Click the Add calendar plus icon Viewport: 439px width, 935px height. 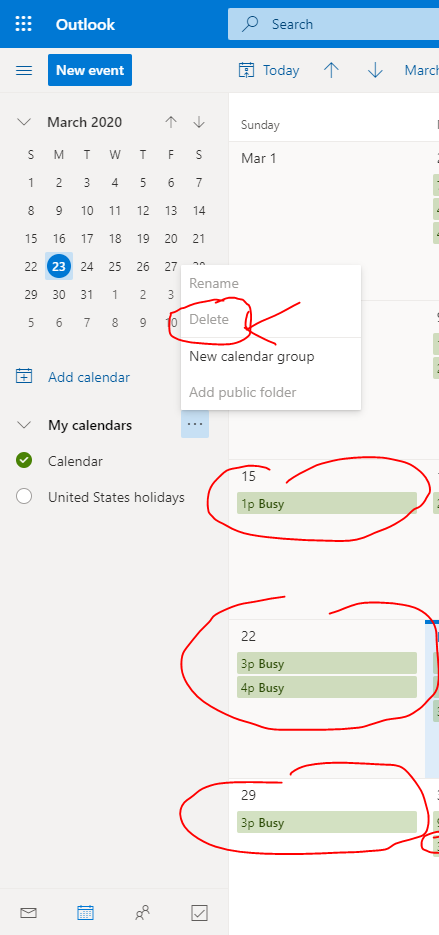[24, 377]
